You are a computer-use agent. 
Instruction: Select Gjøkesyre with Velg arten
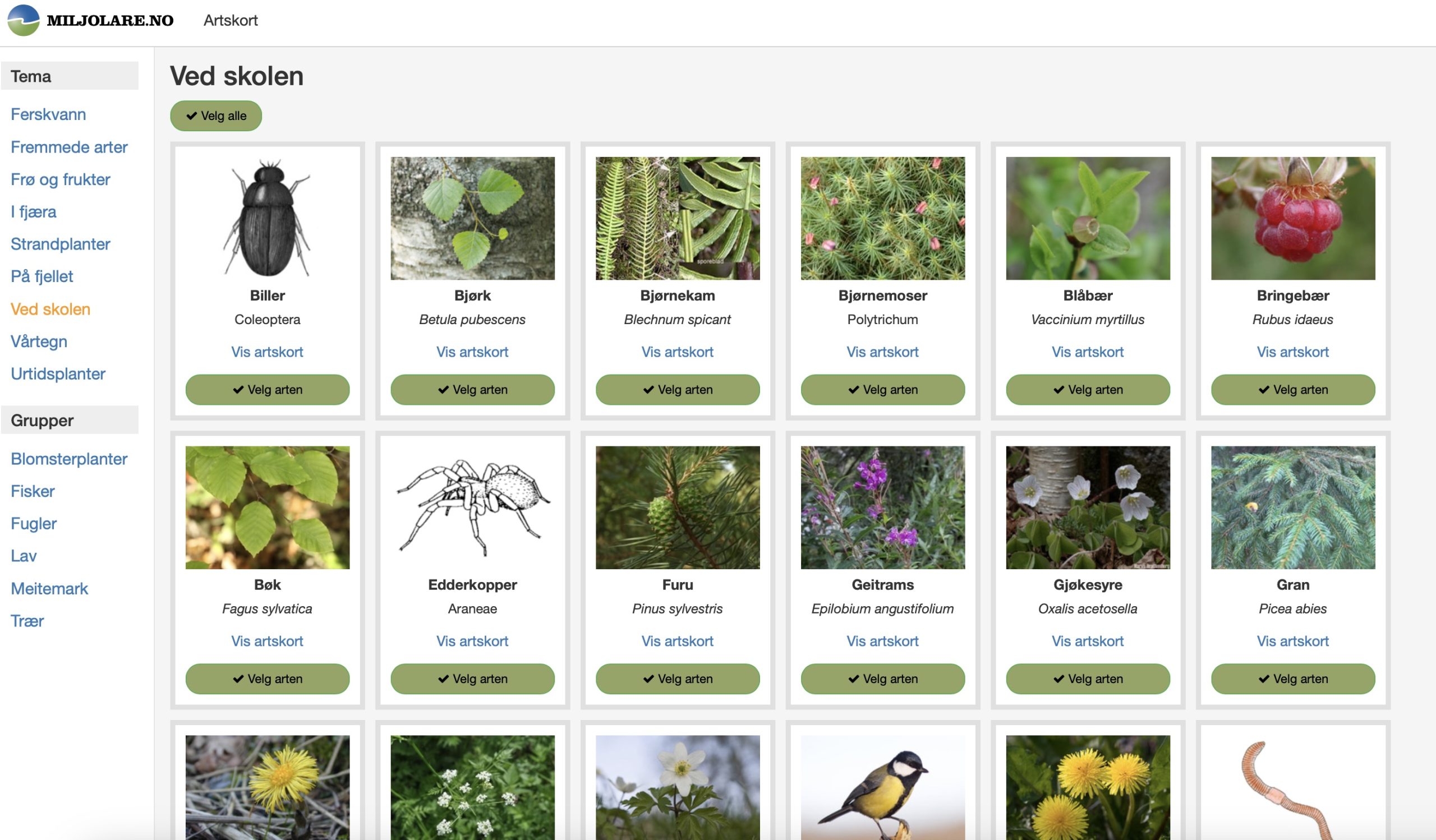[1088, 679]
